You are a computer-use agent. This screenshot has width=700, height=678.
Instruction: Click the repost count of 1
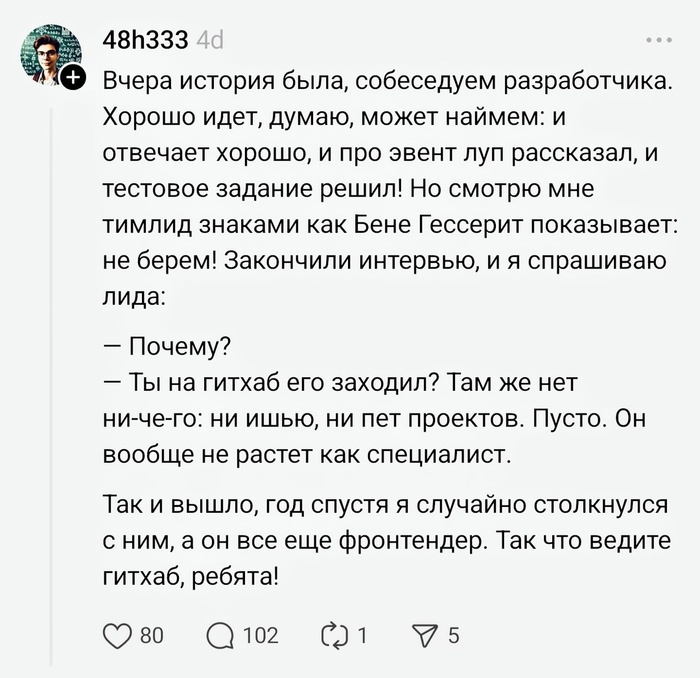click(361, 634)
